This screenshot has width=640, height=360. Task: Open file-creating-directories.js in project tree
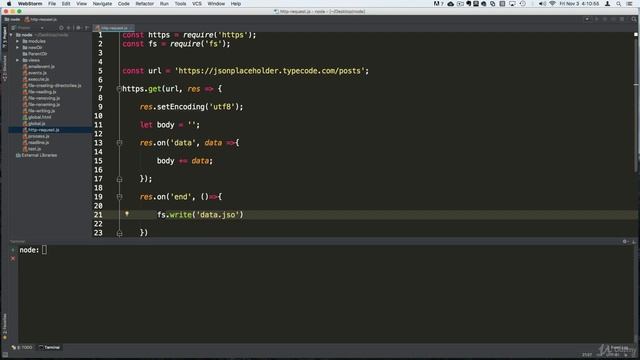pos(52,85)
